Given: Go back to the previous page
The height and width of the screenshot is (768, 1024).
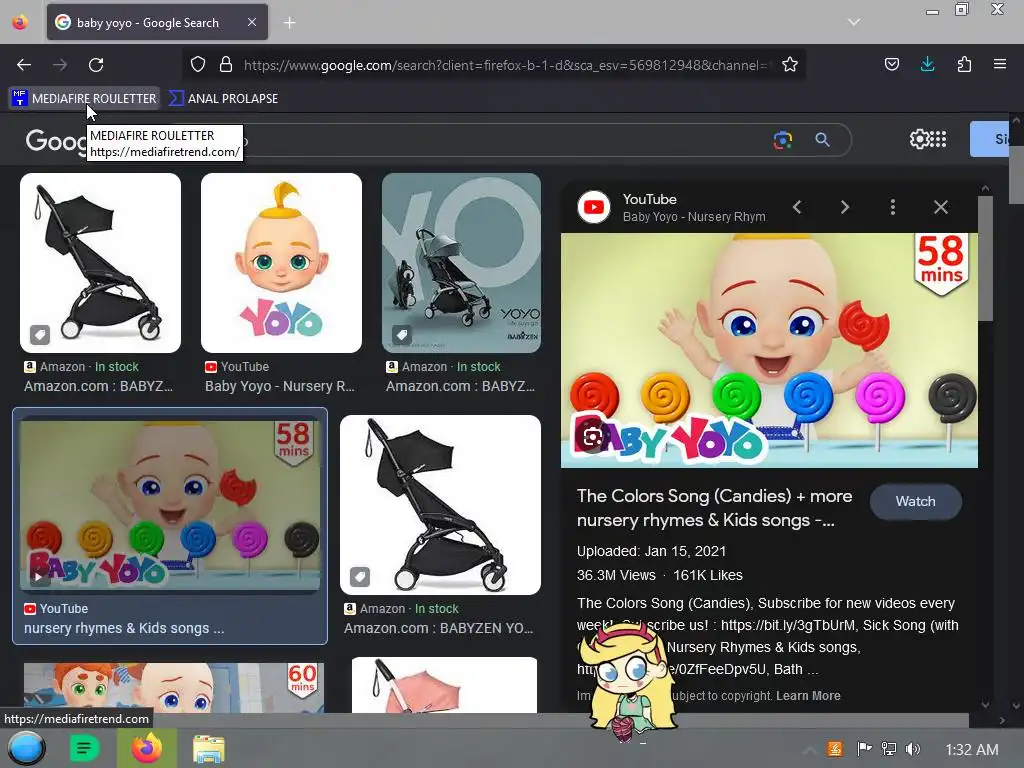Looking at the screenshot, I should point(24,65).
